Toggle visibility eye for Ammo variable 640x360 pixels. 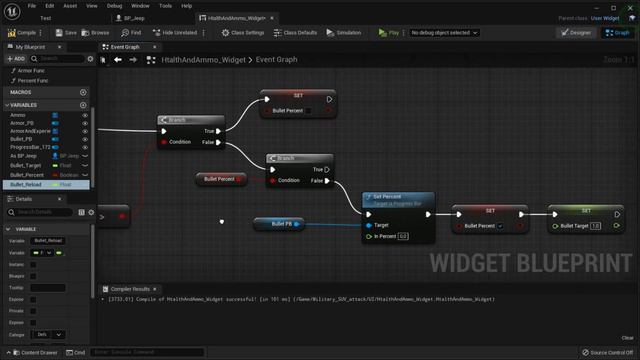pos(85,116)
